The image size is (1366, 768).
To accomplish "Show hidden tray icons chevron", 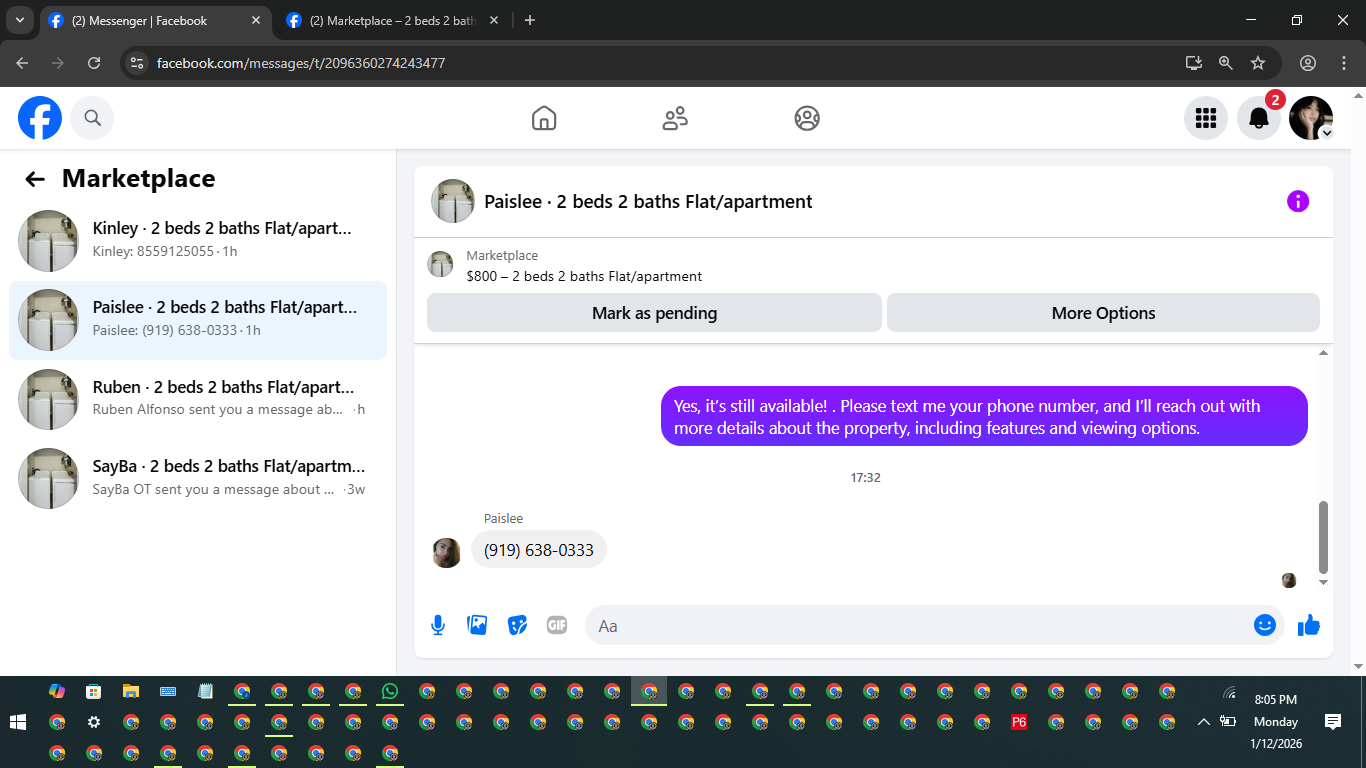I will click(1204, 722).
